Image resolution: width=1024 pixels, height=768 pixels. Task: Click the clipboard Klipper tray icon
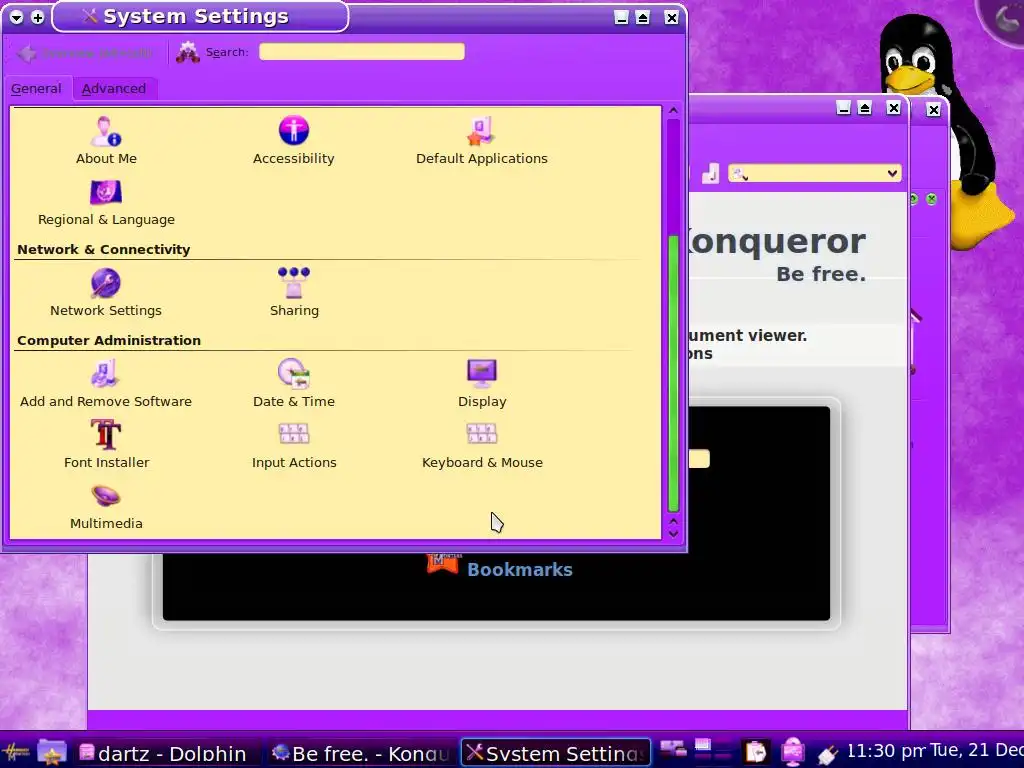tap(756, 752)
